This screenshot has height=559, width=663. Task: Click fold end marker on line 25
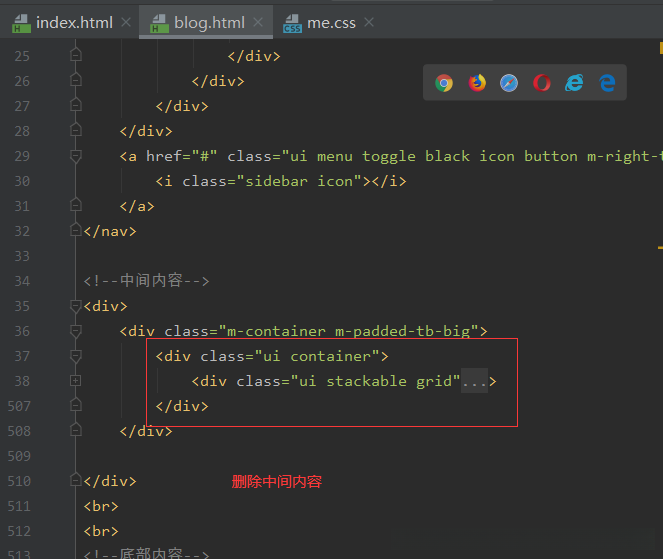[76, 55]
